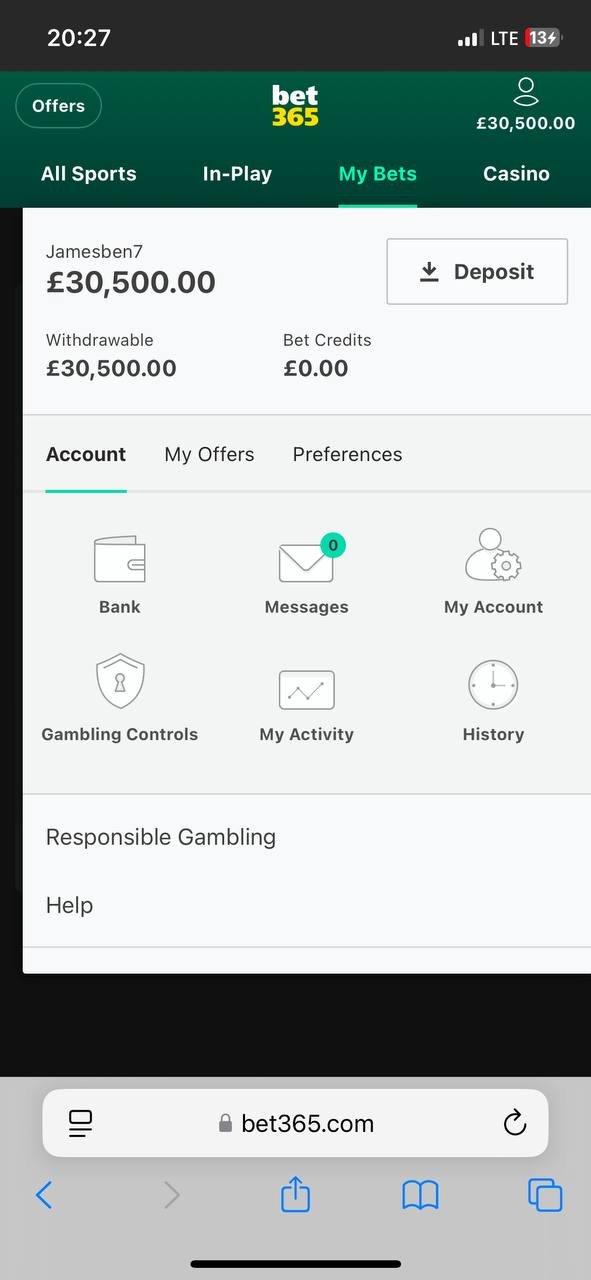Go to the In-Play section
The width and height of the screenshot is (591, 1280).
(x=237, y=174)
